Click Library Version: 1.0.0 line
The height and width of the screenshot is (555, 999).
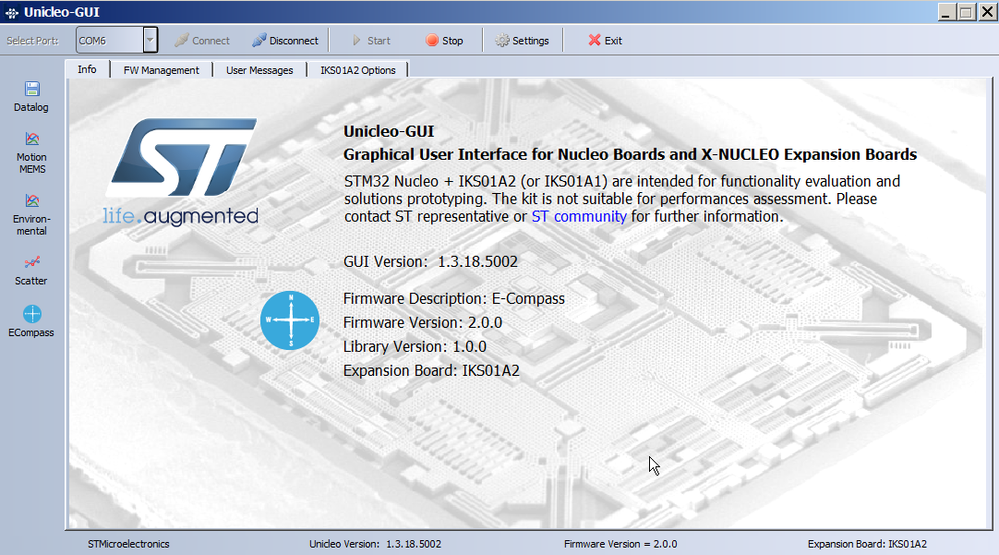(x=415, y=347)
